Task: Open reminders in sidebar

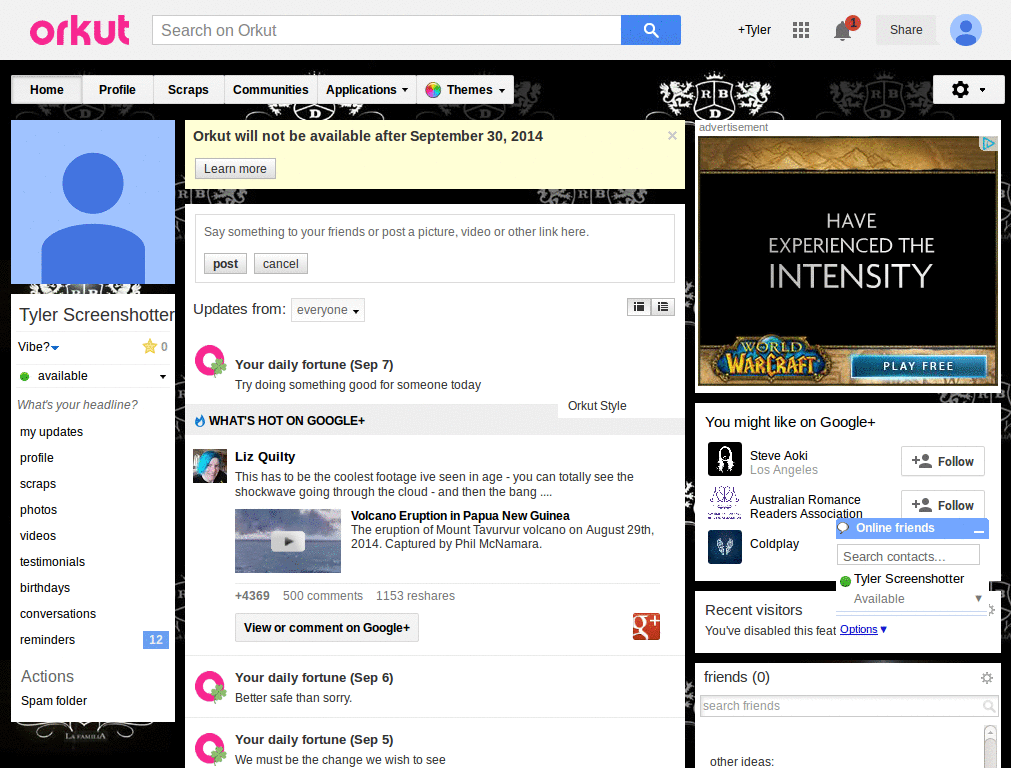Action: [48, 640]
